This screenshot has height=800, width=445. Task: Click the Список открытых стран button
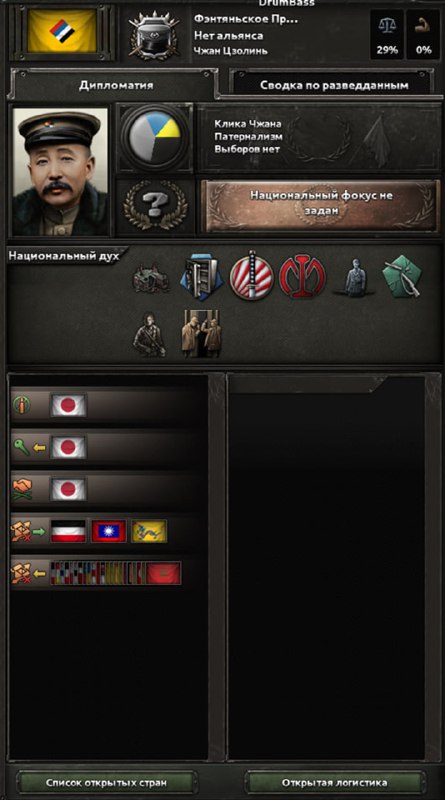[106, 782]
